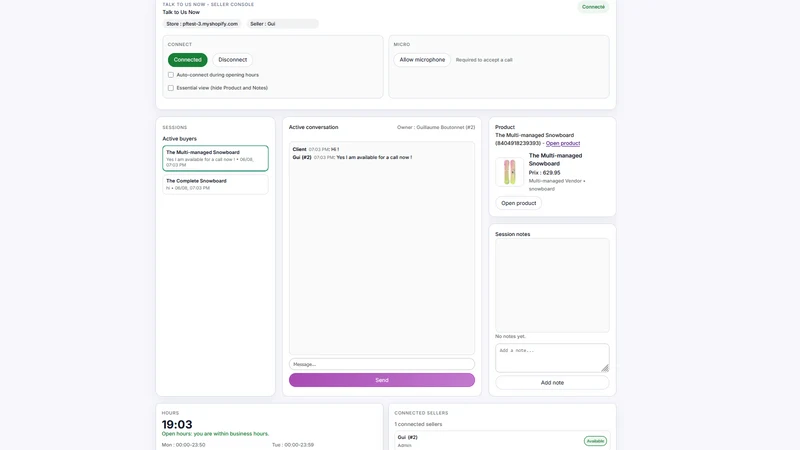Click the Add a note text area

(552, 358)
